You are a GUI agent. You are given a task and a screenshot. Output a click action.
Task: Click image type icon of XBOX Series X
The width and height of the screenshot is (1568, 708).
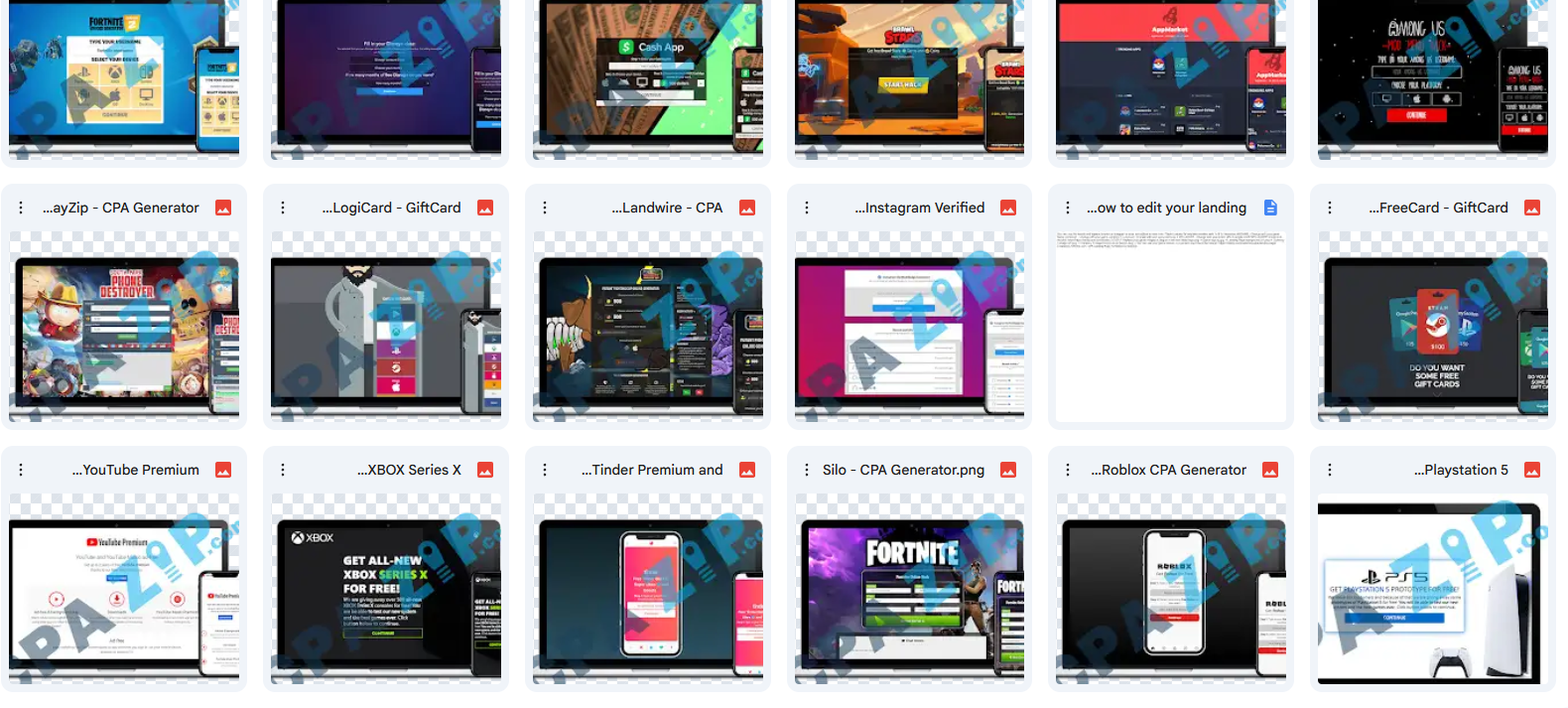coord(485,470)
